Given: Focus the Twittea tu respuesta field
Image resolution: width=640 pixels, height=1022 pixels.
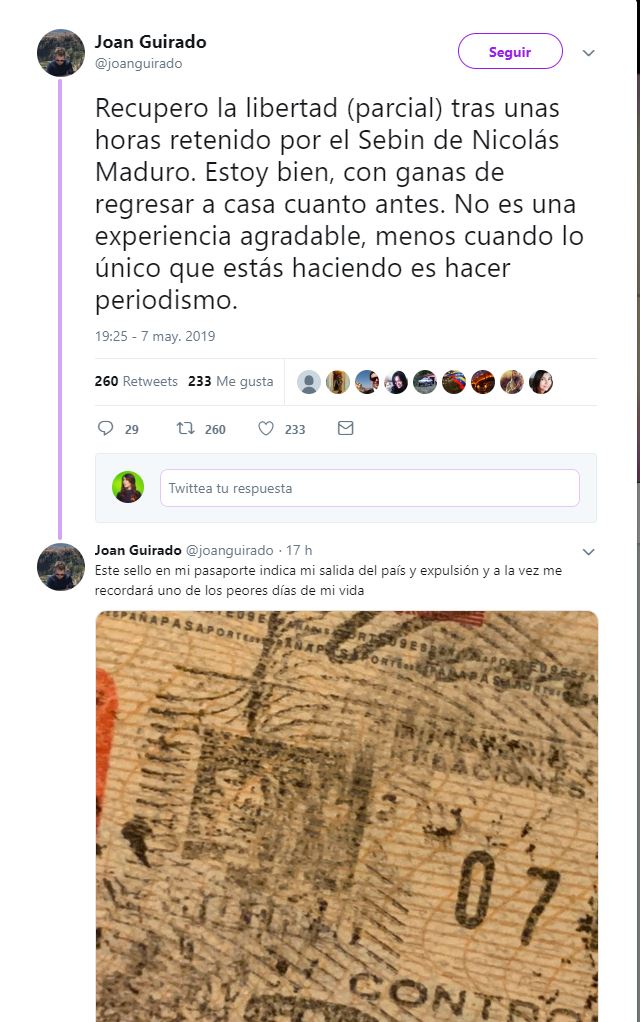Looking at the screenshot, I should coord(370,488).
